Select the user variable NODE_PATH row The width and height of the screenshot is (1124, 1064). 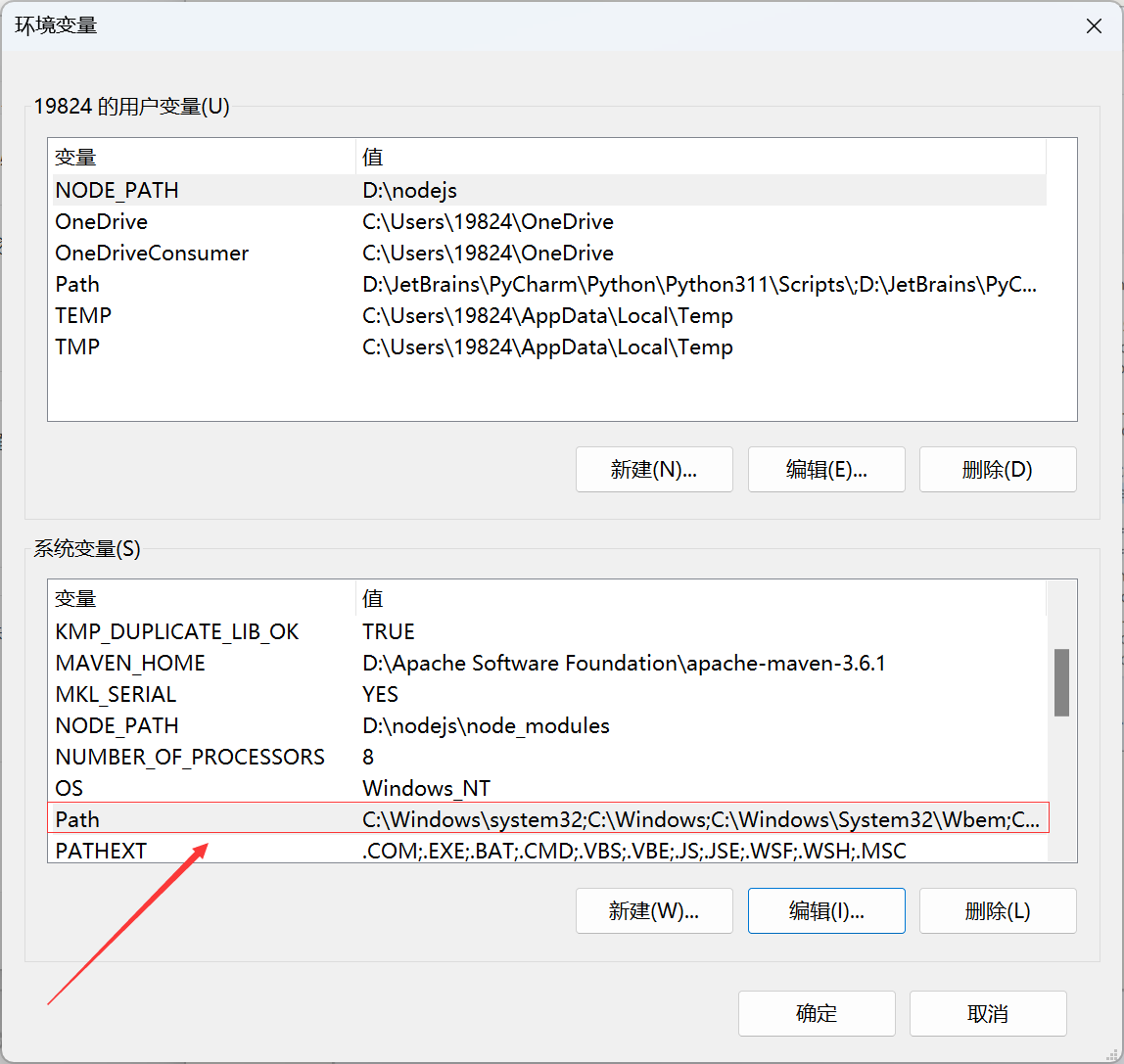pyautogui.click(x=549, y=190)
